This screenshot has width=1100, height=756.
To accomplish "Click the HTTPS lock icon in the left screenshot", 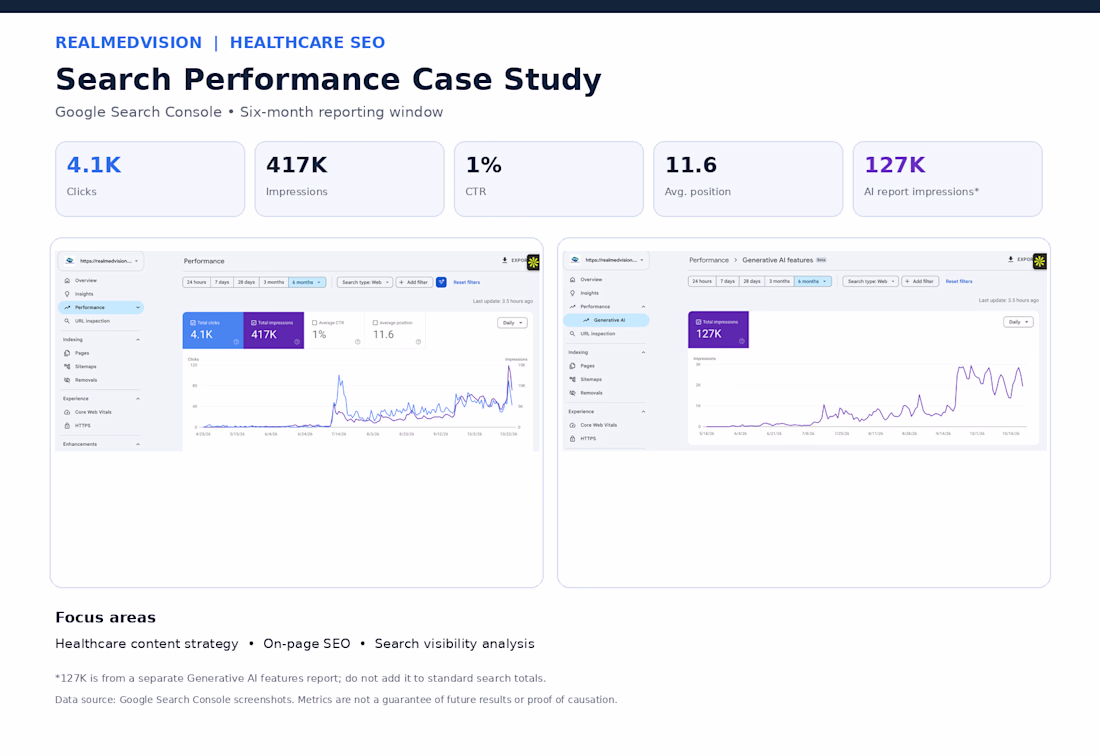I will coord(67,426).
